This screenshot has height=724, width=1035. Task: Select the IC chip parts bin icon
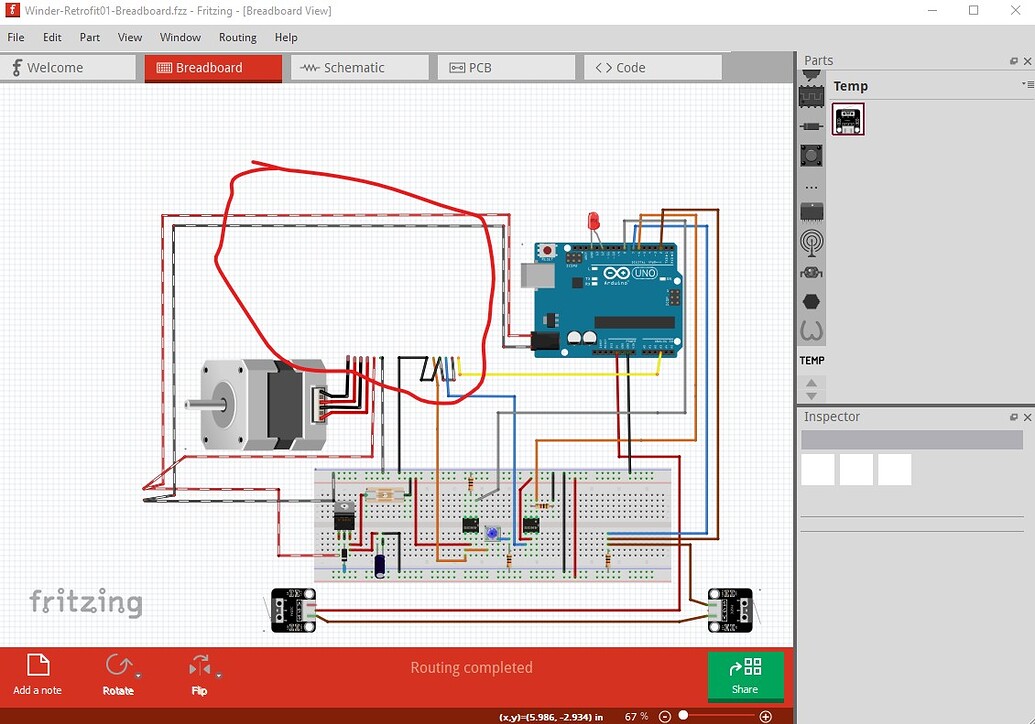pyautogui.click(x=811, y=212)
